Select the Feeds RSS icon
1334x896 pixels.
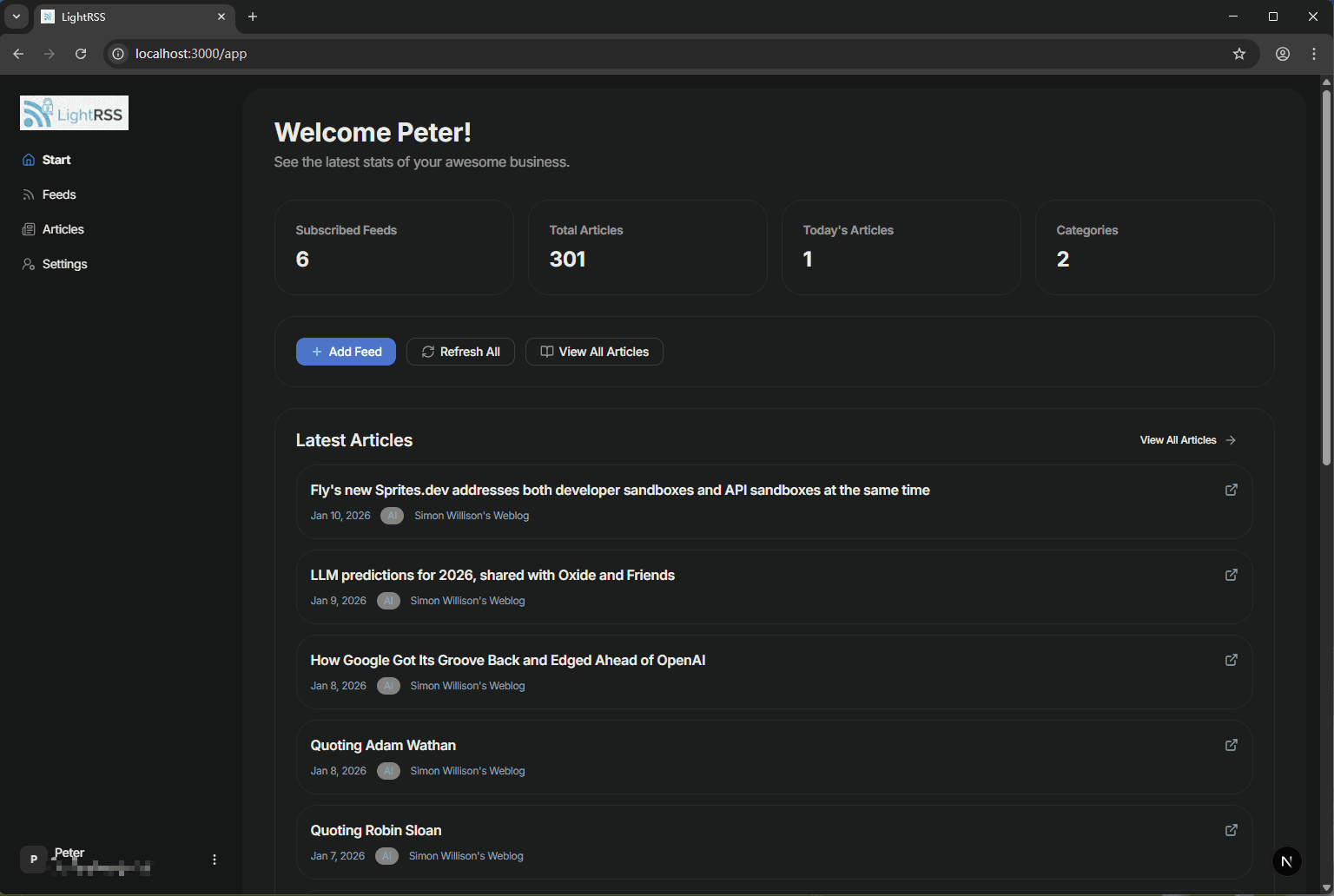(29, 194)
